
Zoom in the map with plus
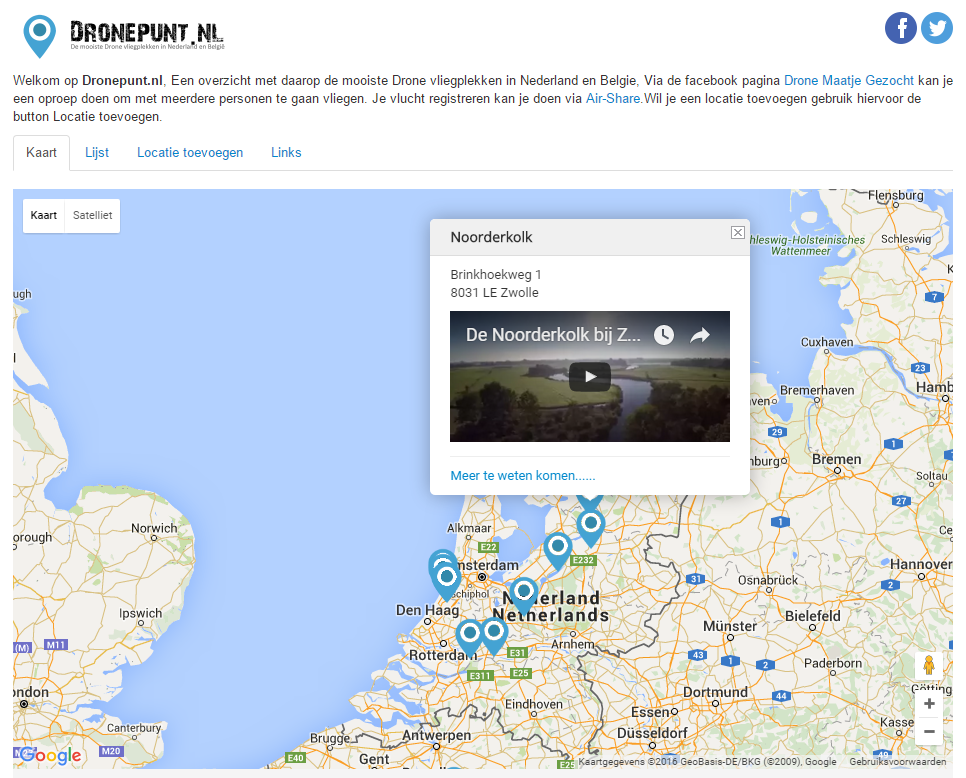(x=929, y=703)
